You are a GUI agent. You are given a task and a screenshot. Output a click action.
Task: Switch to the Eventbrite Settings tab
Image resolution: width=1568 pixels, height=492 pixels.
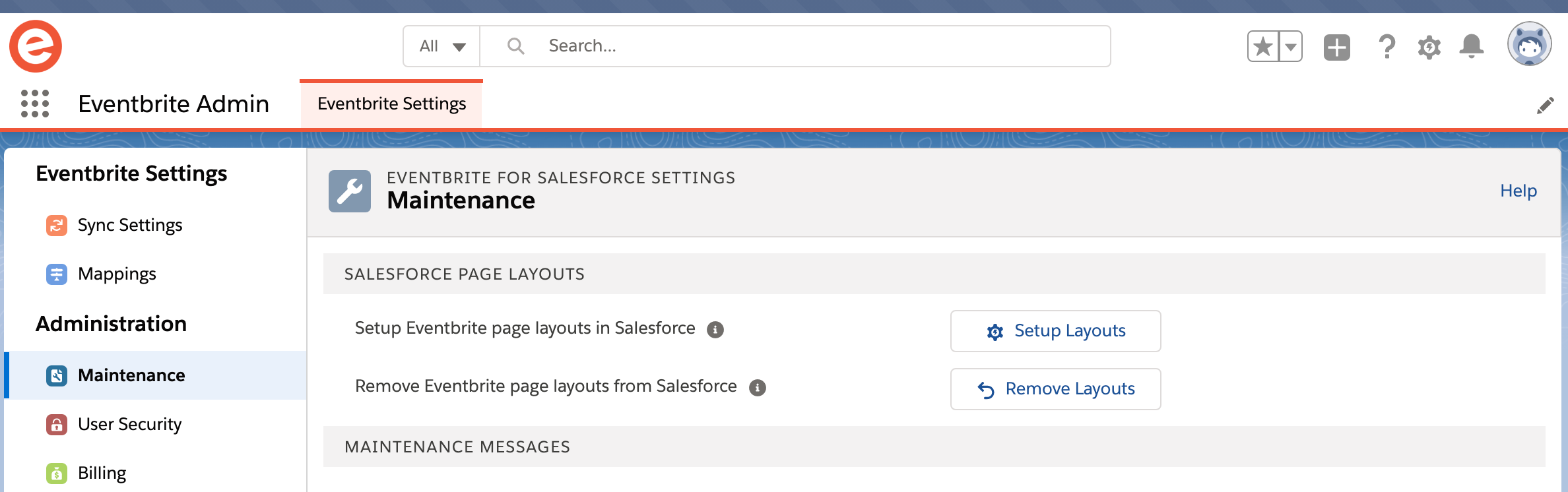(391, 104)
